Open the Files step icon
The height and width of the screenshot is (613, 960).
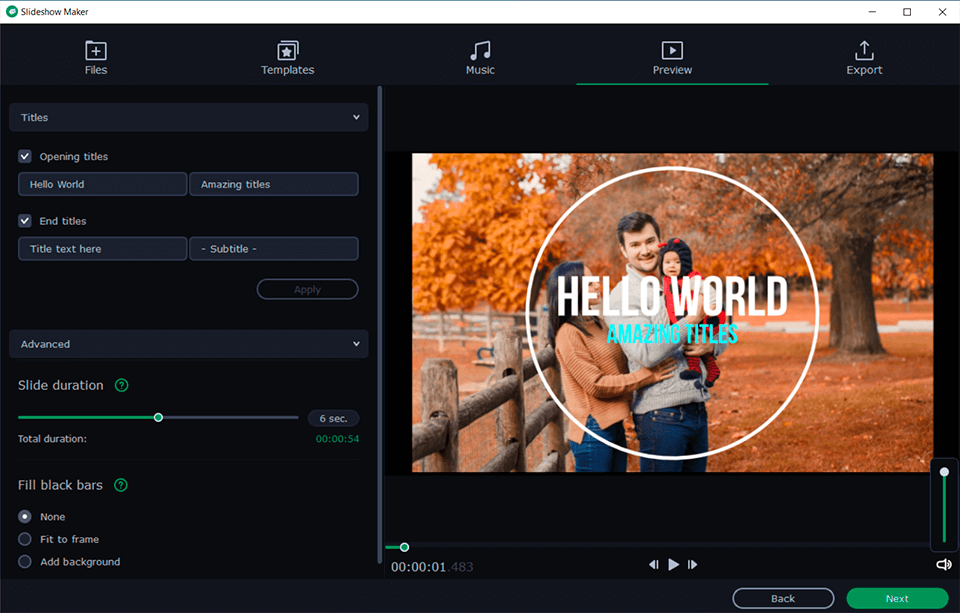[x=96, y=50]
